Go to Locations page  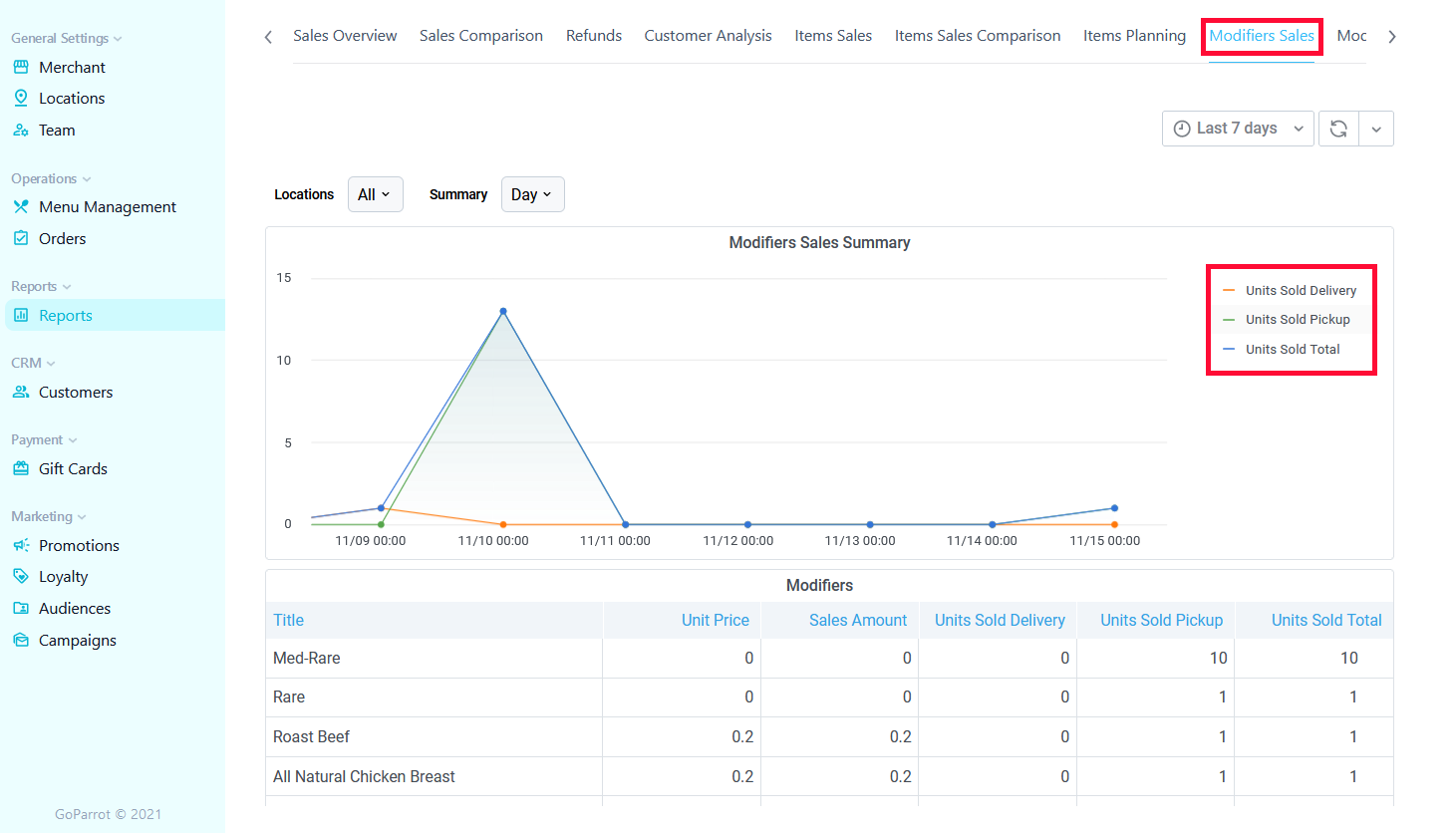[x=72, y=98]
